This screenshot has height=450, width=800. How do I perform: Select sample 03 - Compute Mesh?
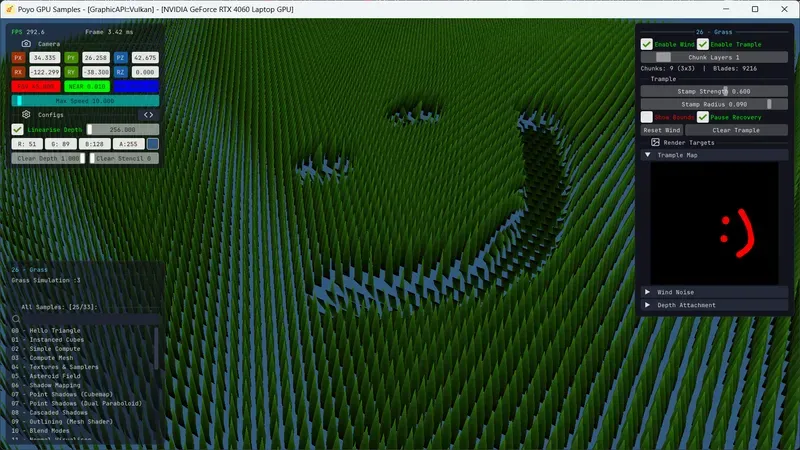[x=42, y=358]
